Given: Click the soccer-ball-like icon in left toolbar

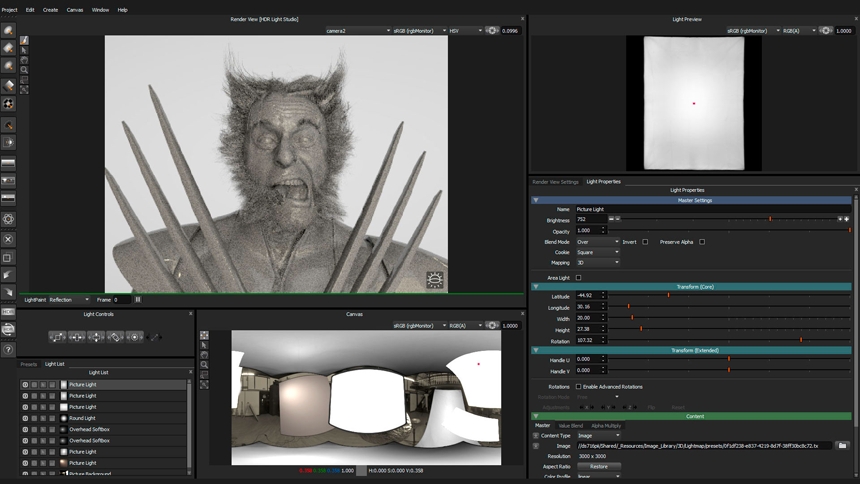Looking at the screenshot, I should click(8, 104).
